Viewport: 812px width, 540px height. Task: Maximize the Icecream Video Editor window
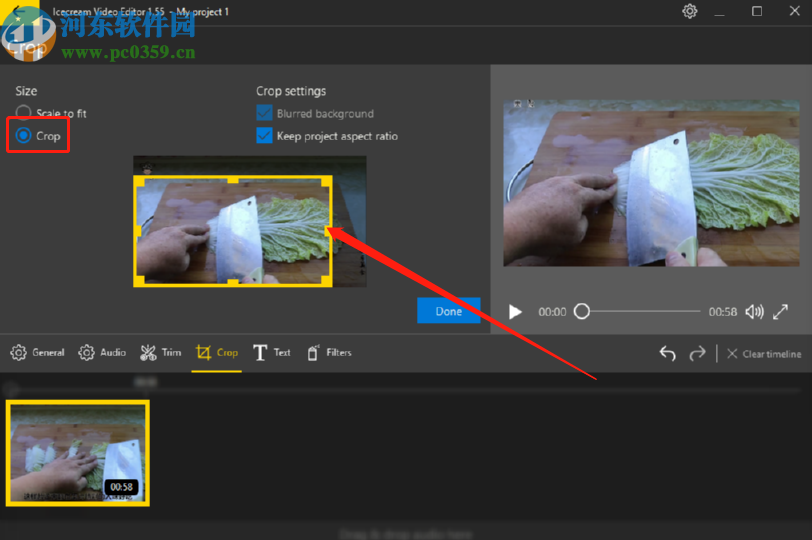pyautogui.click(x=757, y=11)
